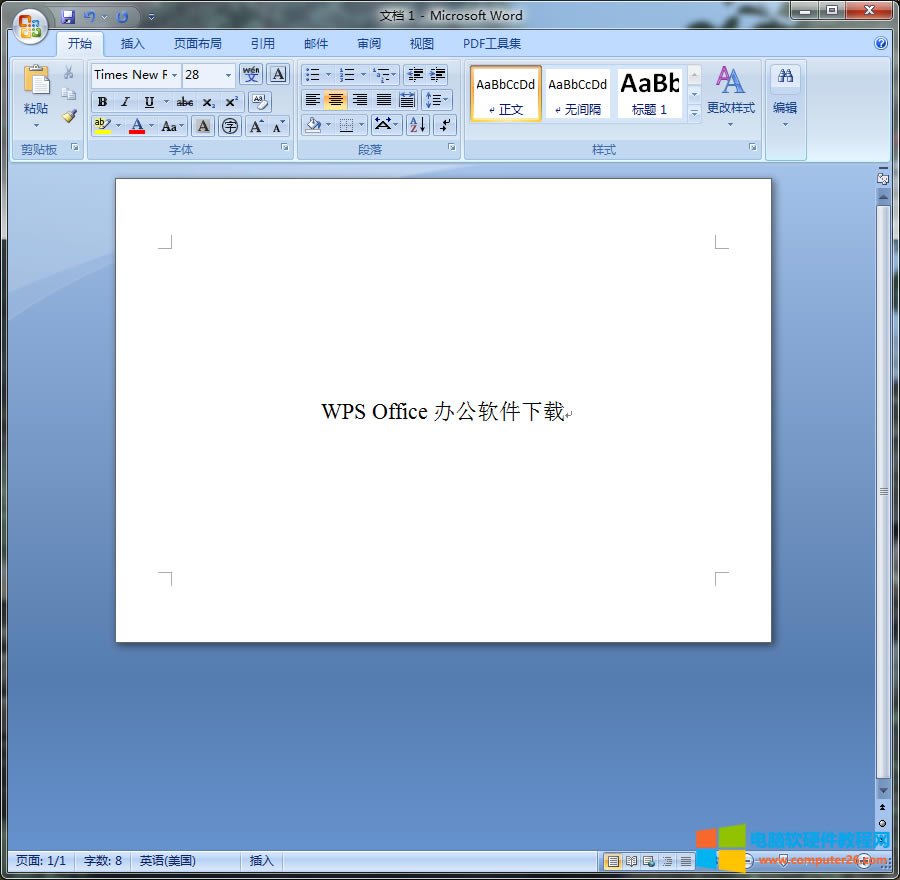Justify the paragraph text
This screenshot has height=880, width=900.
click(x=383, y=100)
